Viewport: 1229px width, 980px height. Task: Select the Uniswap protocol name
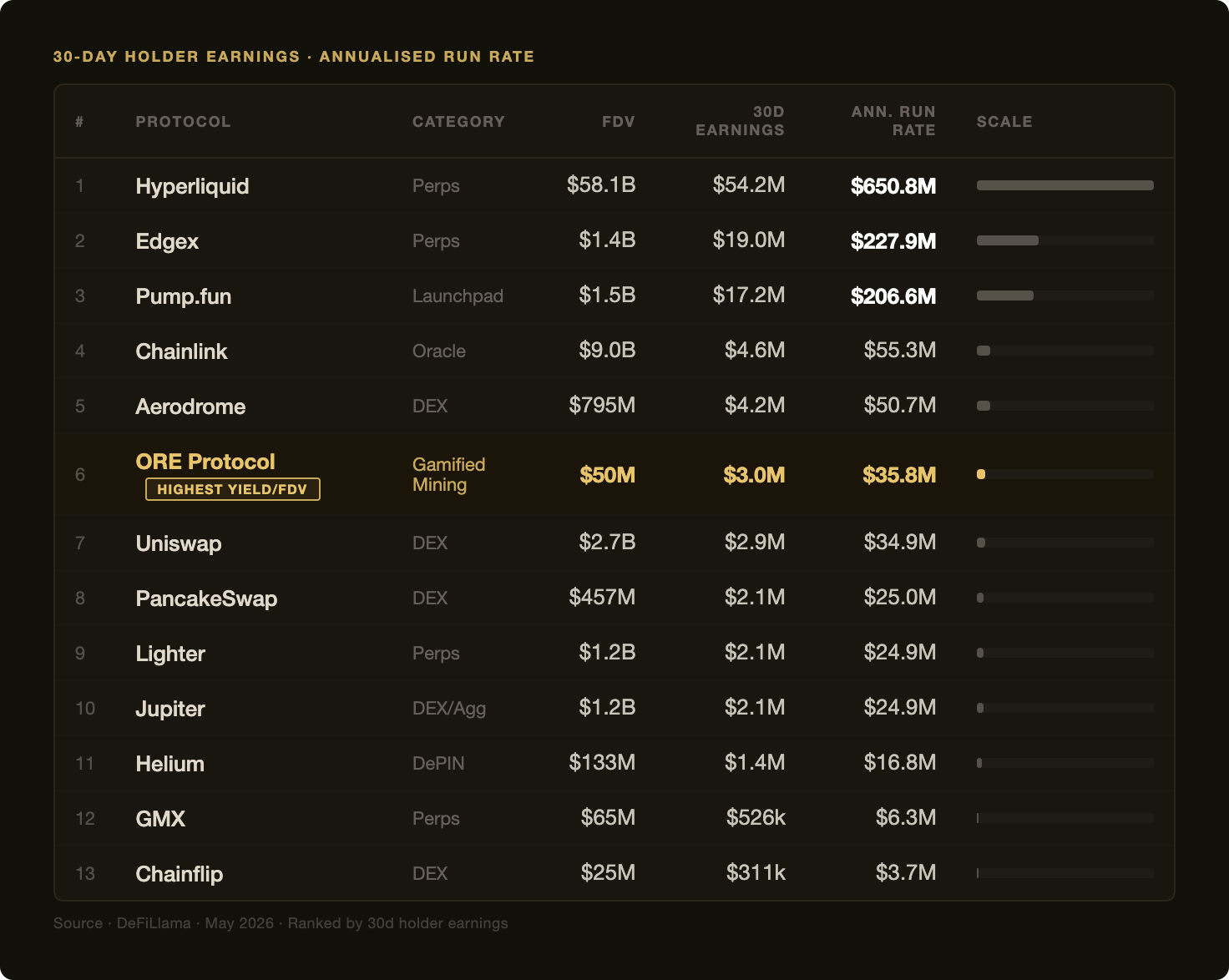coord(179,543)
